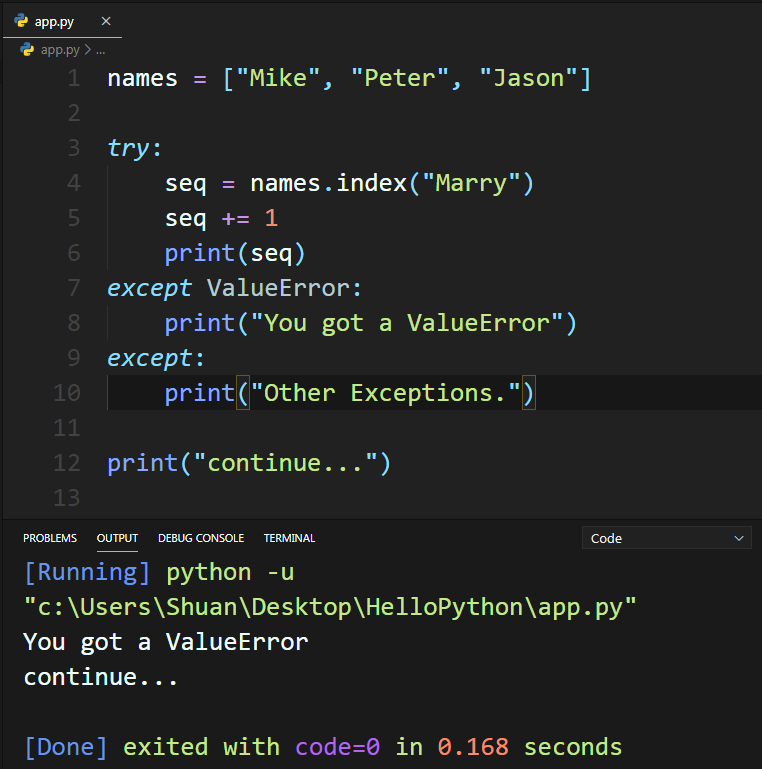Select the app.py editor tab

[x=62, y=21]
